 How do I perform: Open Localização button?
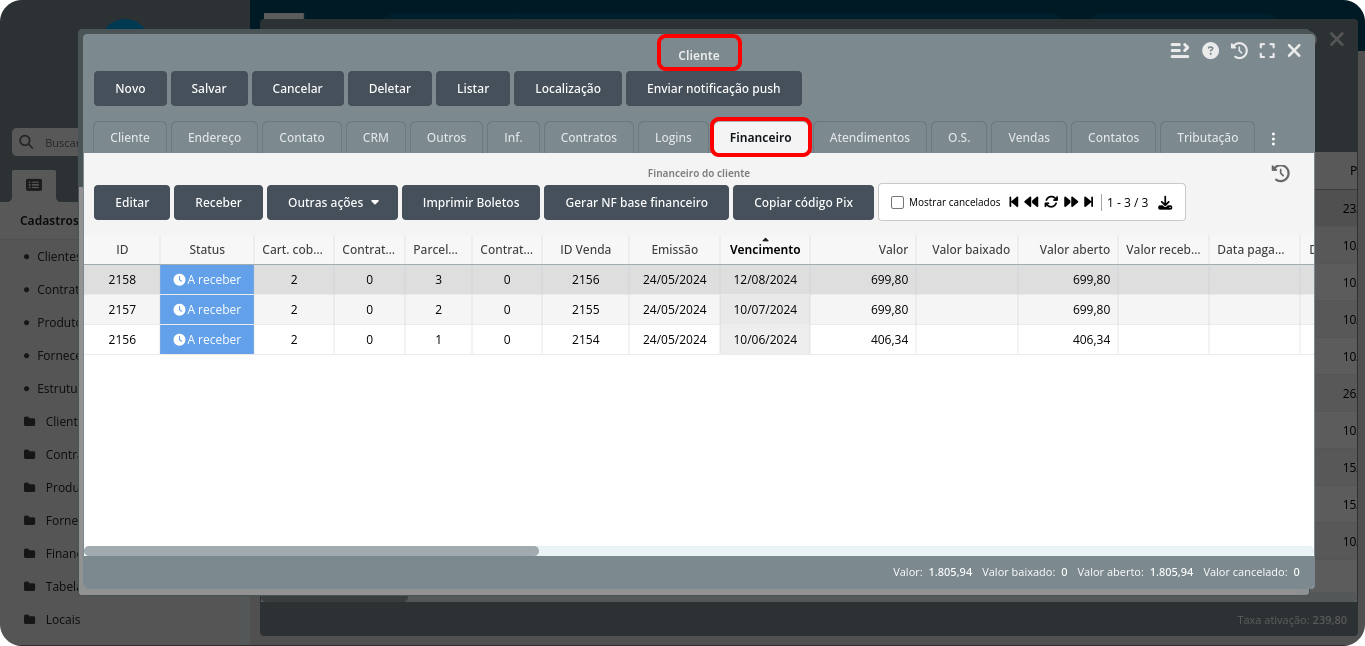tap(568, 88)
